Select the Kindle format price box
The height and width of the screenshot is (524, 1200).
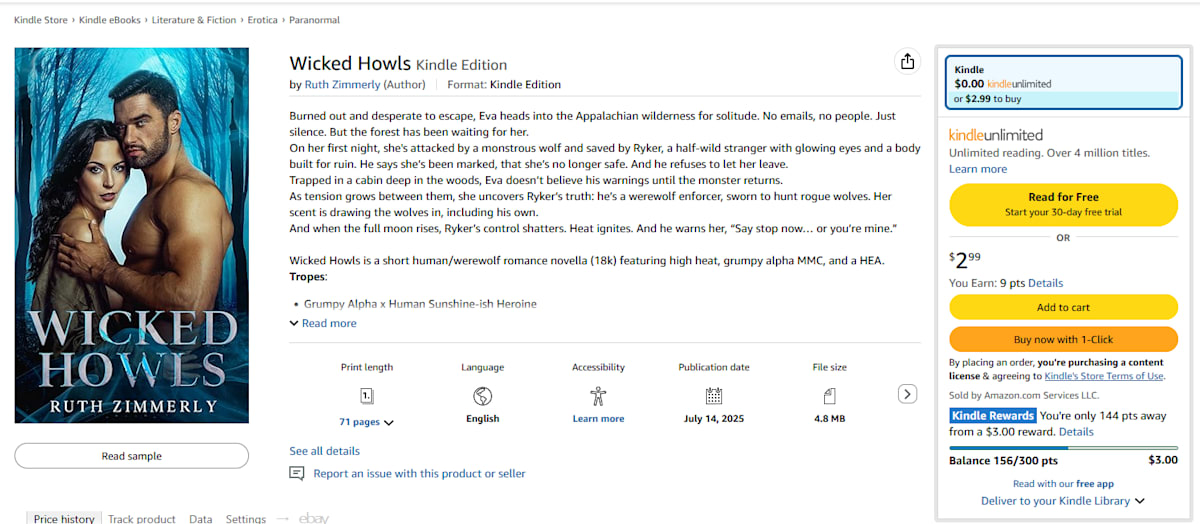click(1063, 84)
